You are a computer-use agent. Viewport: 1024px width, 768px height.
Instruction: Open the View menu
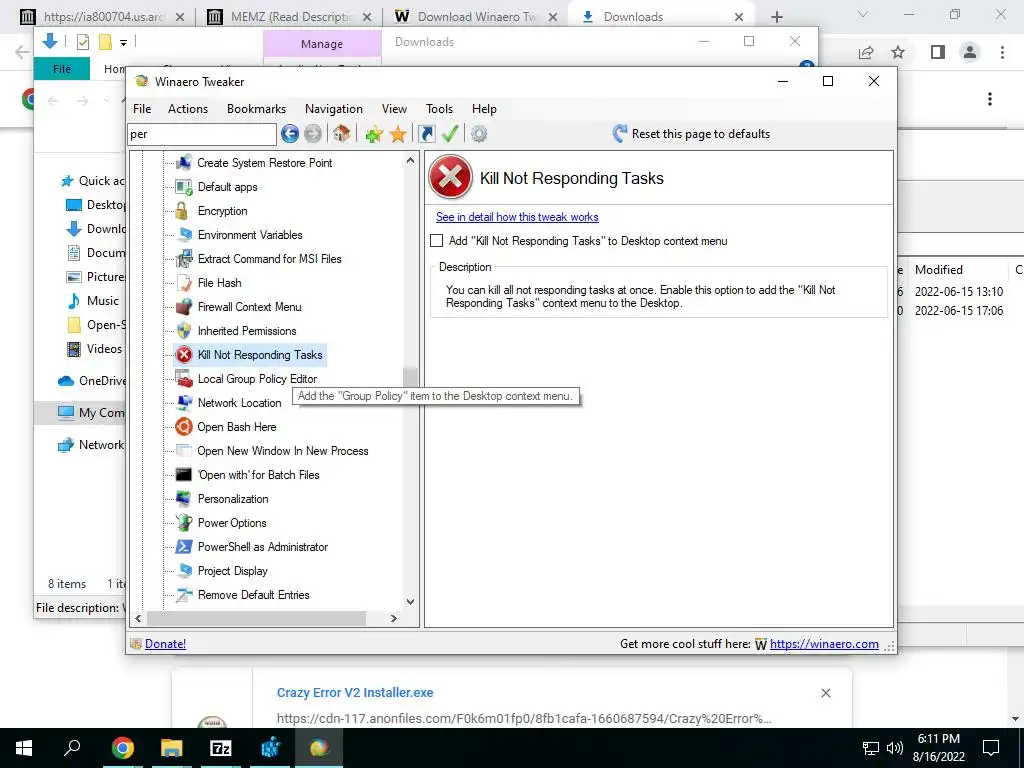coord(394,108)
